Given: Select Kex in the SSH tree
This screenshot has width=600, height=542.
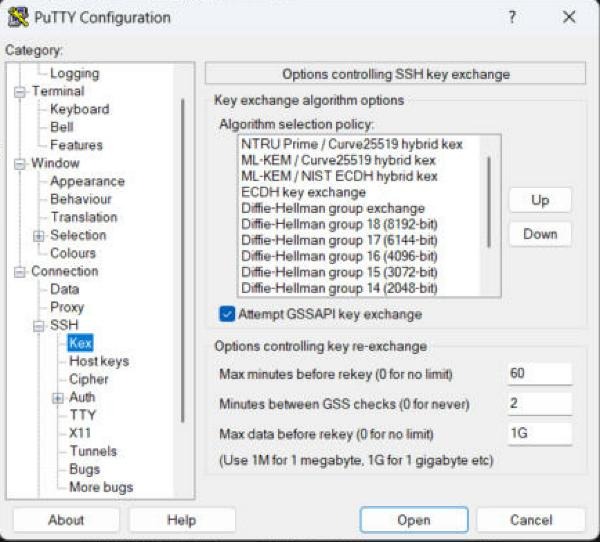Looking at the screenshot, I should [80, 343].
